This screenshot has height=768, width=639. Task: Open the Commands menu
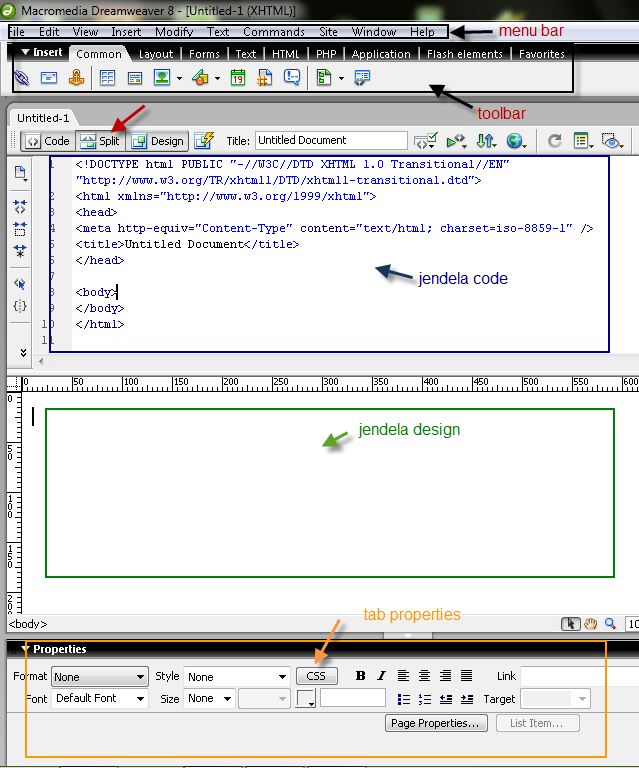tap(274, 32)
